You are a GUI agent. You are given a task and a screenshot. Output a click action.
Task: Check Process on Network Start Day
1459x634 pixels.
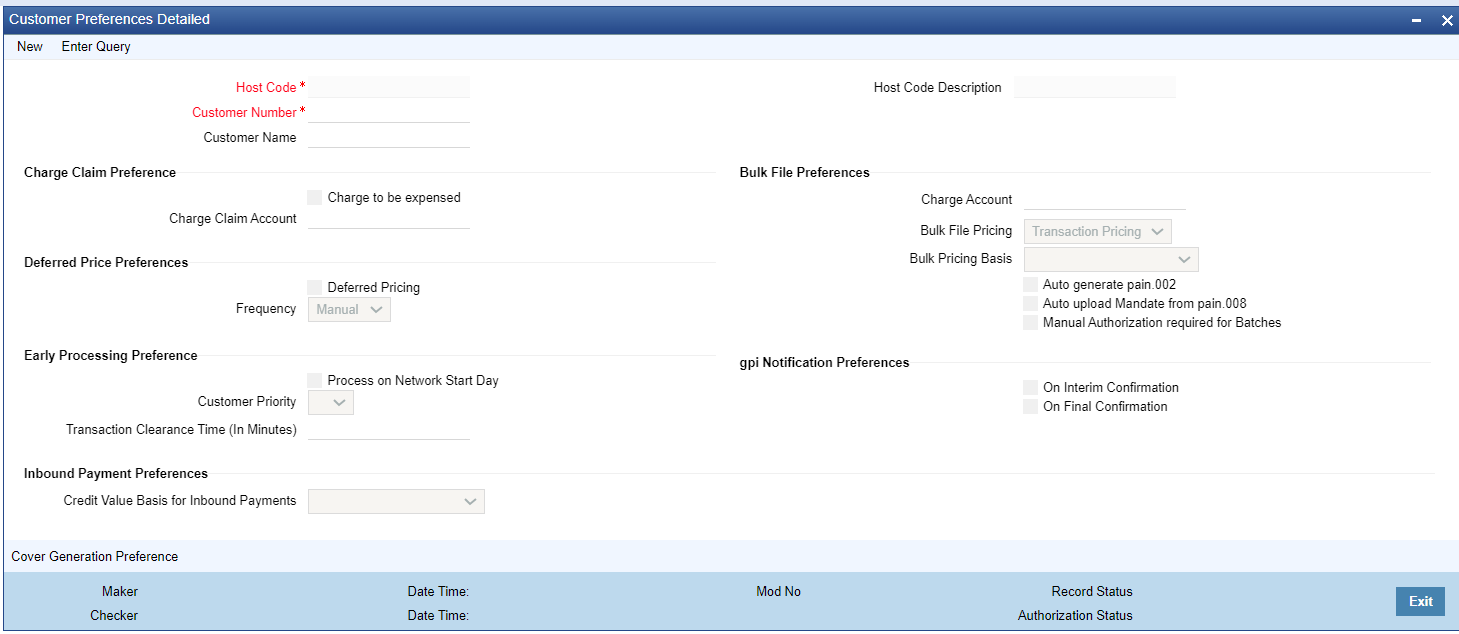[315, 381]
